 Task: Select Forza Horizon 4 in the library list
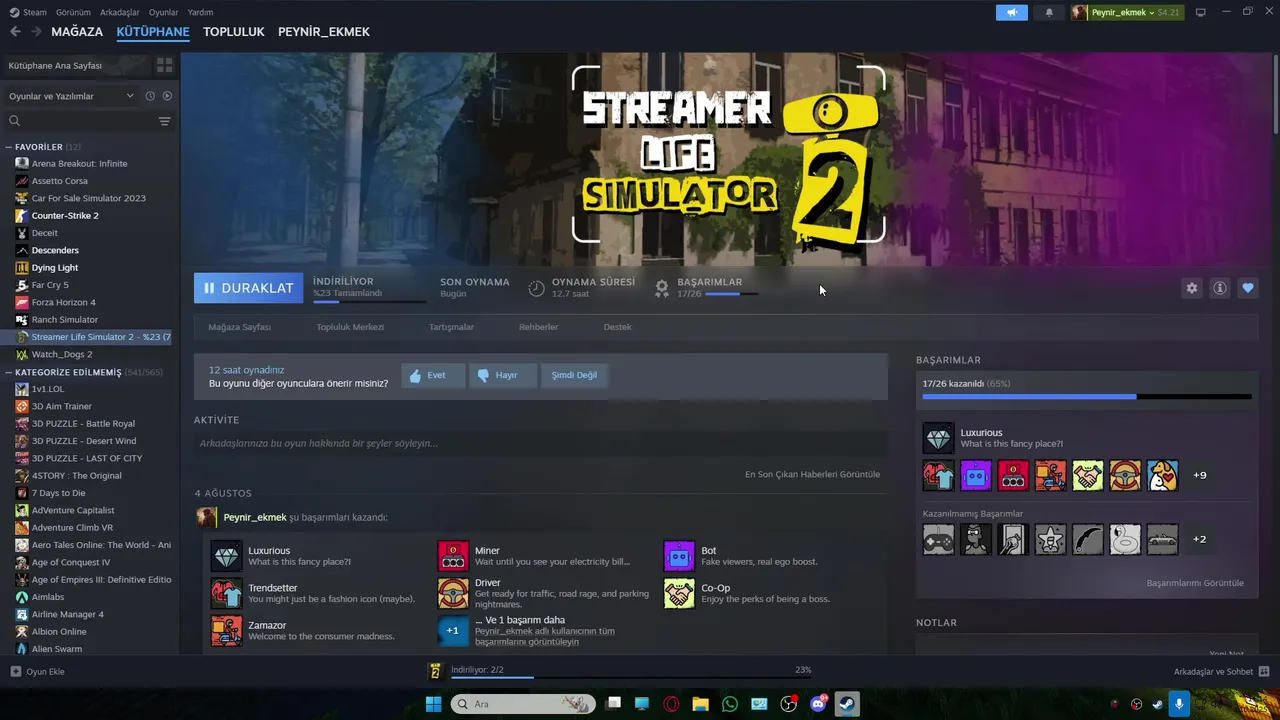coord(64,302)
